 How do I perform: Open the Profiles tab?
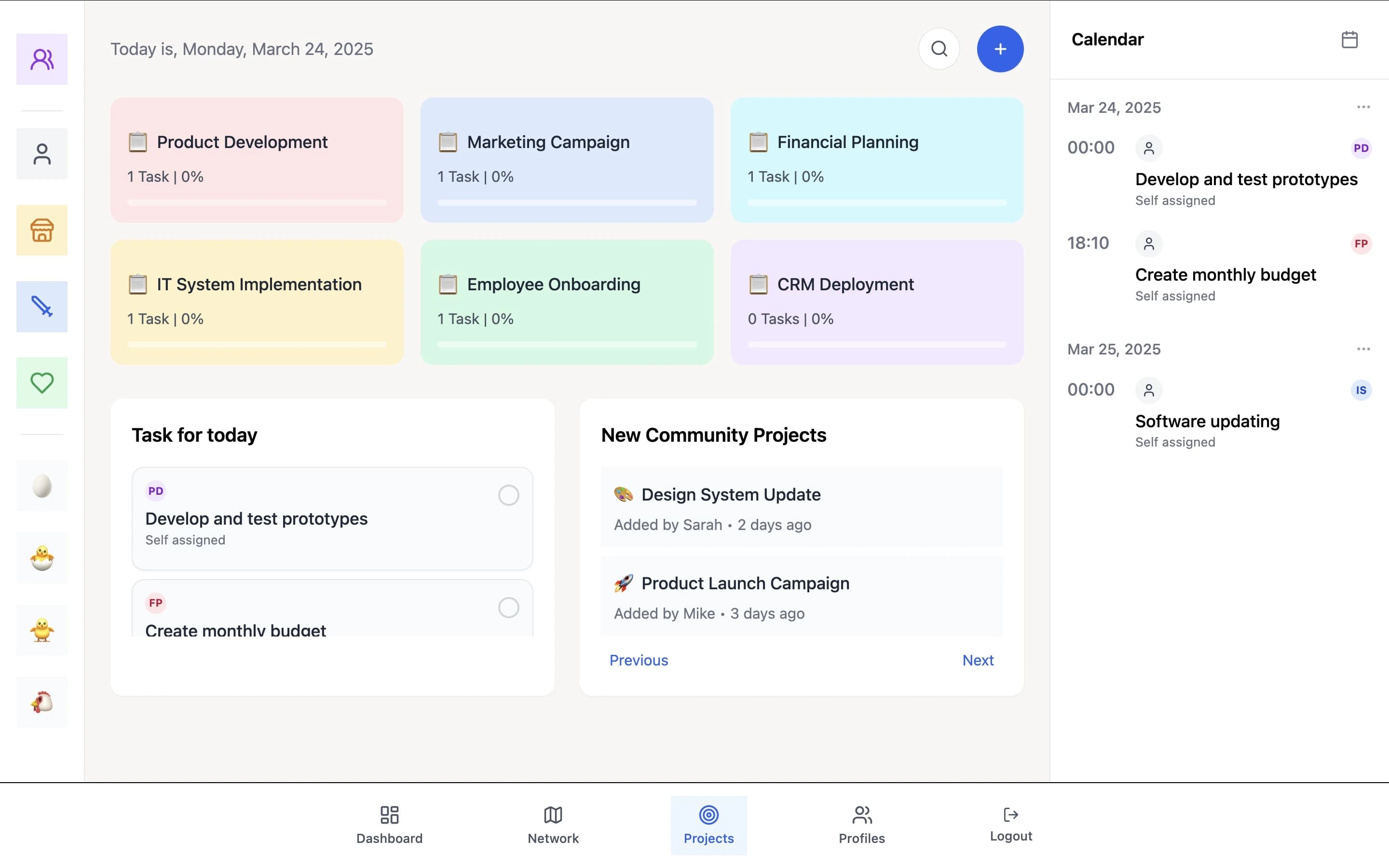click(x=861, y=826)
